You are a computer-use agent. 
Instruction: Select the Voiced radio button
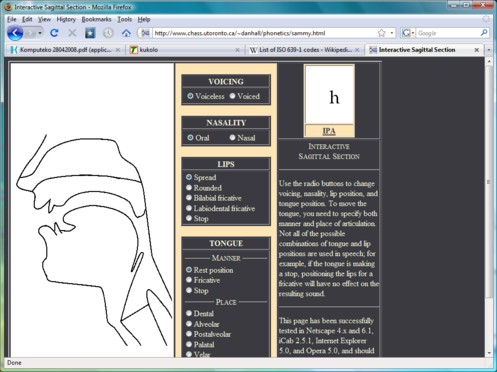232,96
